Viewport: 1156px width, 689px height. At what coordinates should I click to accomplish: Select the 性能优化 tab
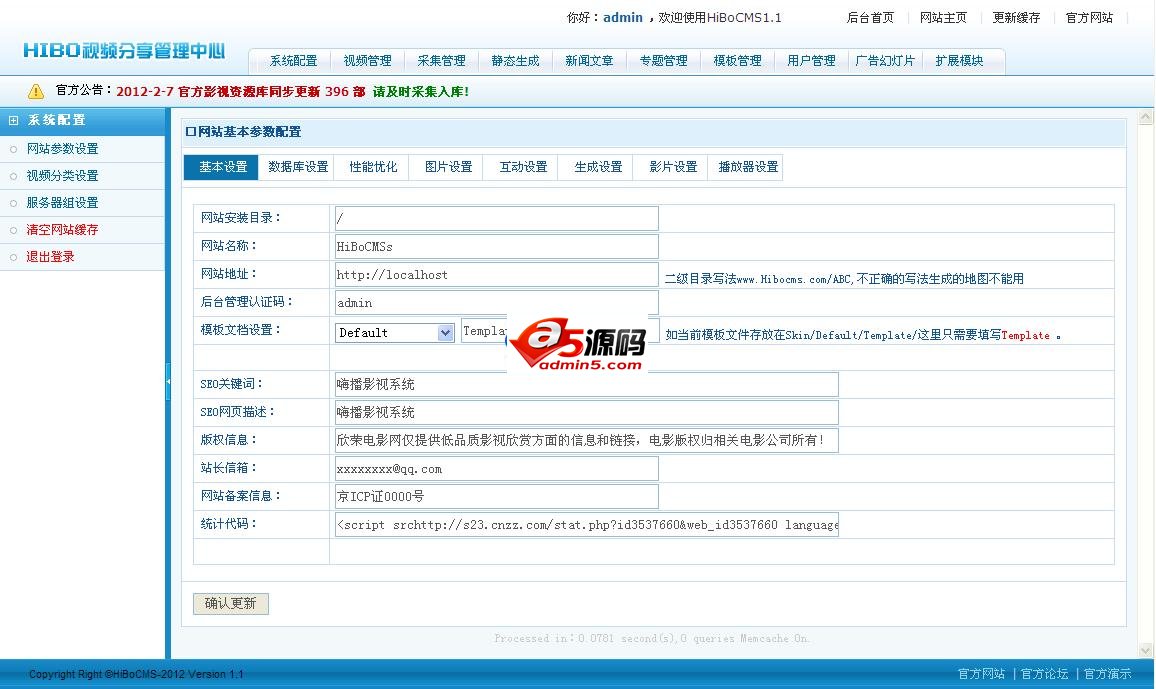pyautogui.click(x=373, y=167)
